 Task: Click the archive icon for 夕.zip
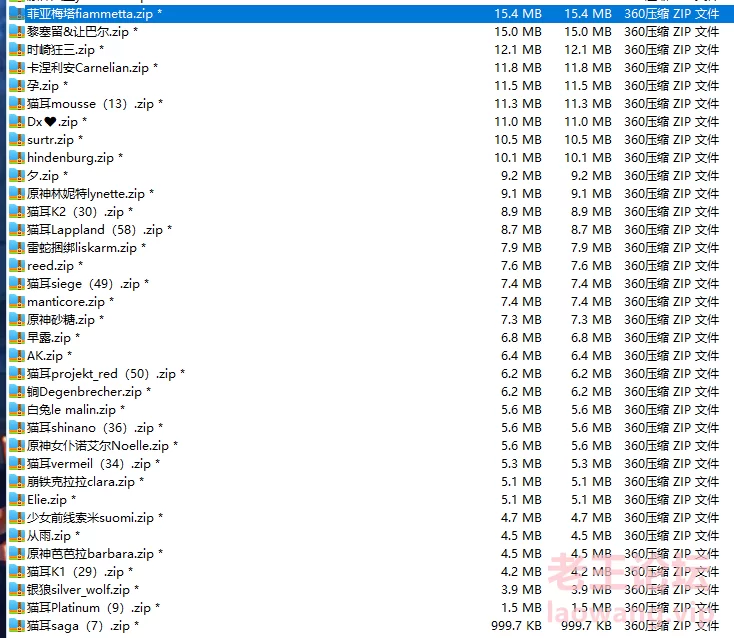[x=17, y=176]
